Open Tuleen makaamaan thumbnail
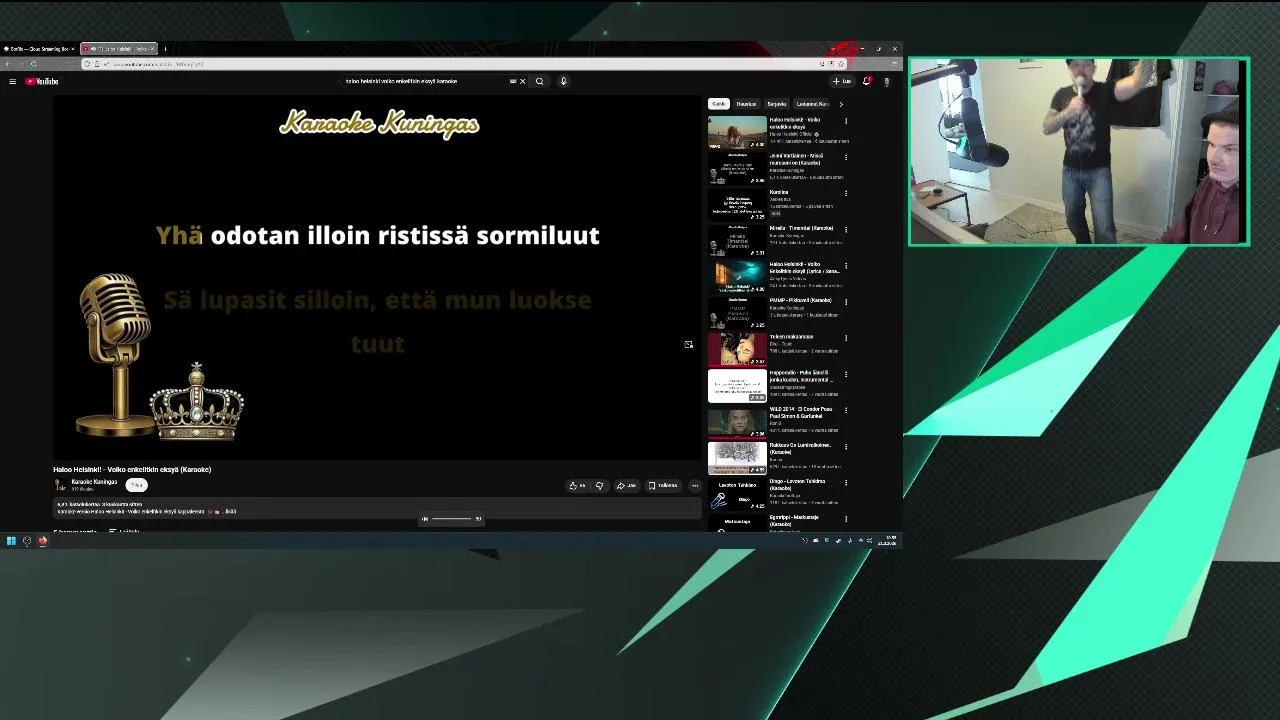 [x=737, y=350]
